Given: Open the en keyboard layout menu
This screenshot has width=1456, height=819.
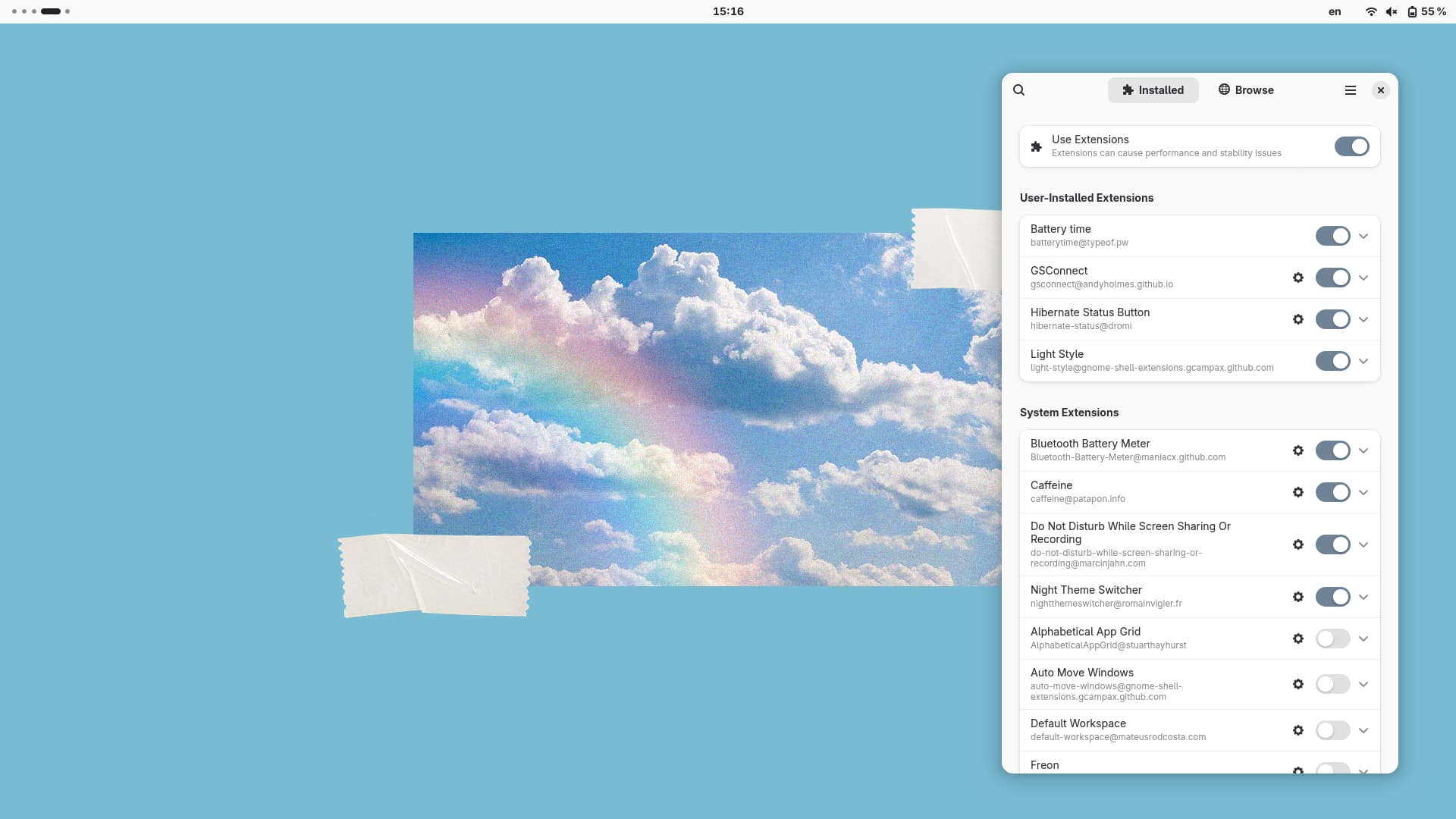Looking at the screenshot, I should click(1335, 11).
